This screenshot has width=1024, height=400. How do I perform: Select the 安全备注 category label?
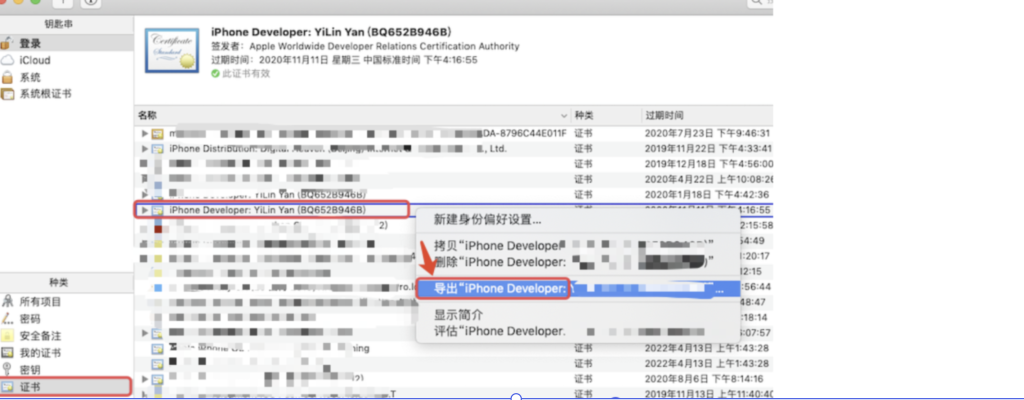pos(40,336)
